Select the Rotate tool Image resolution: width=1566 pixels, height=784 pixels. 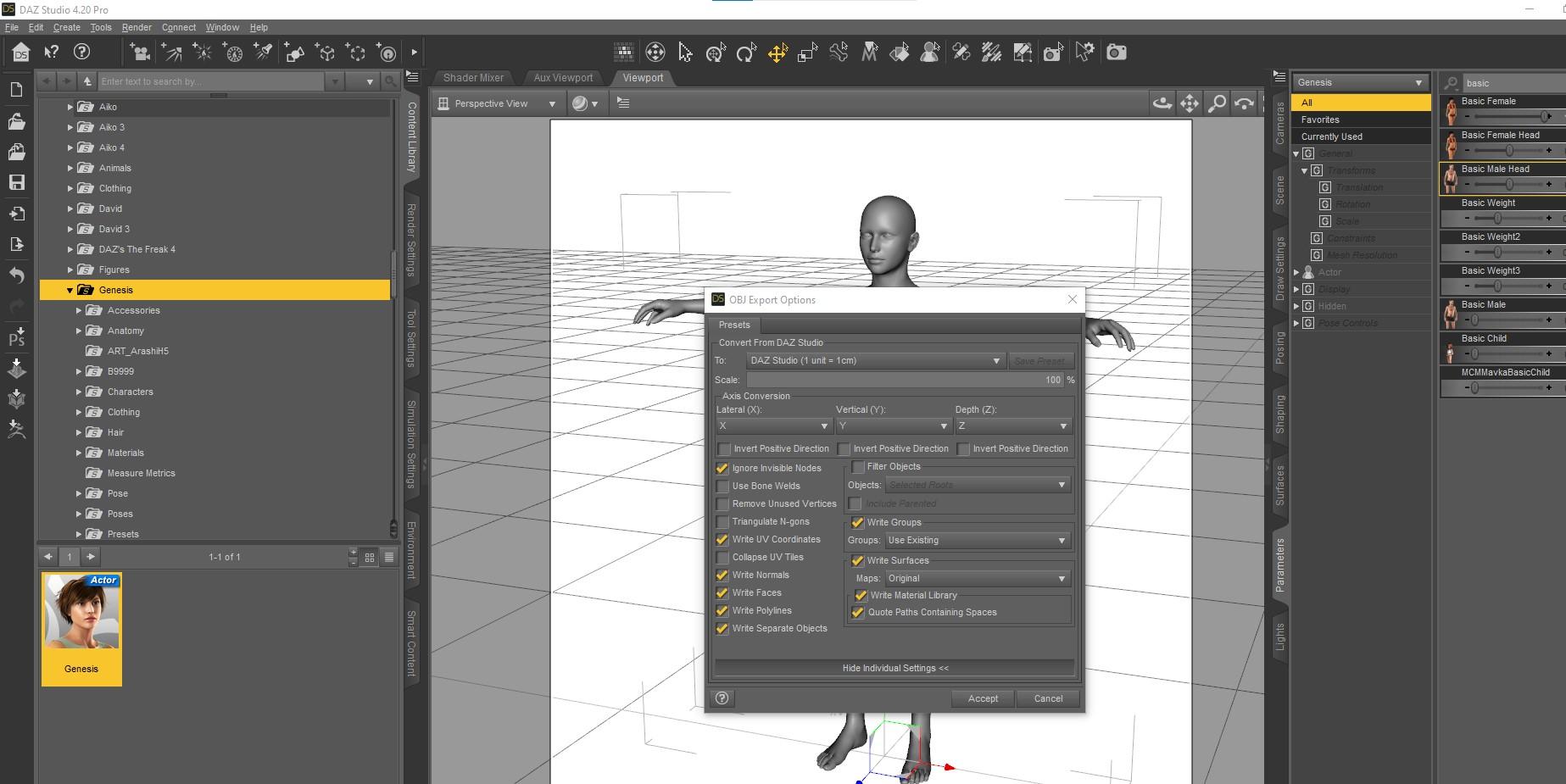pos(746,53)
